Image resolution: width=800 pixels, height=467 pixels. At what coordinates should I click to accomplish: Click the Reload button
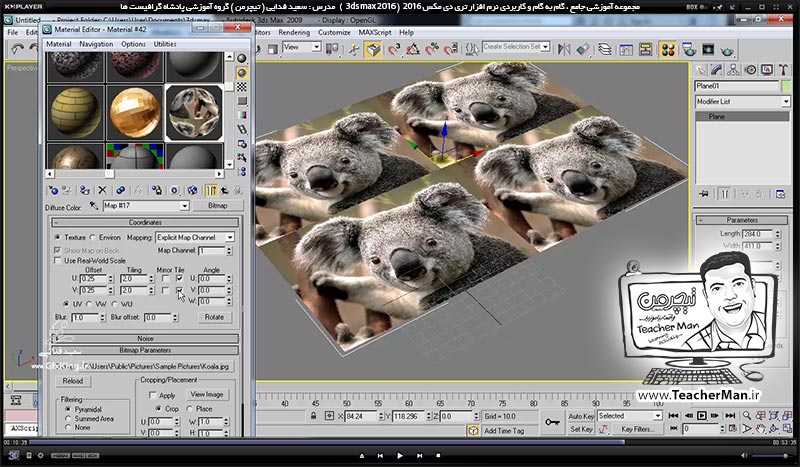[x=72, y=381]
